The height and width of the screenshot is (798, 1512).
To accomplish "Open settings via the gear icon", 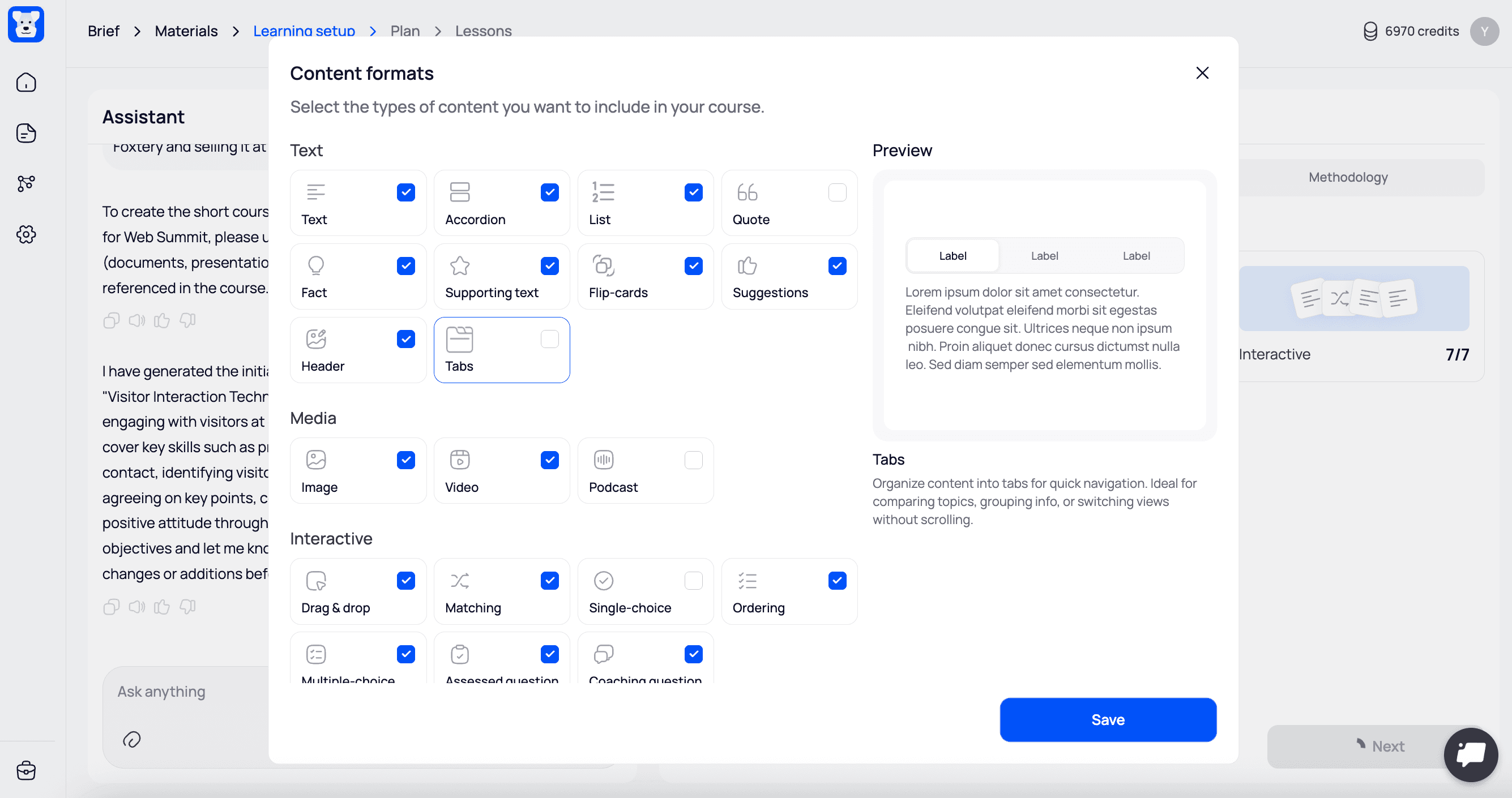I will click(27, 235).
